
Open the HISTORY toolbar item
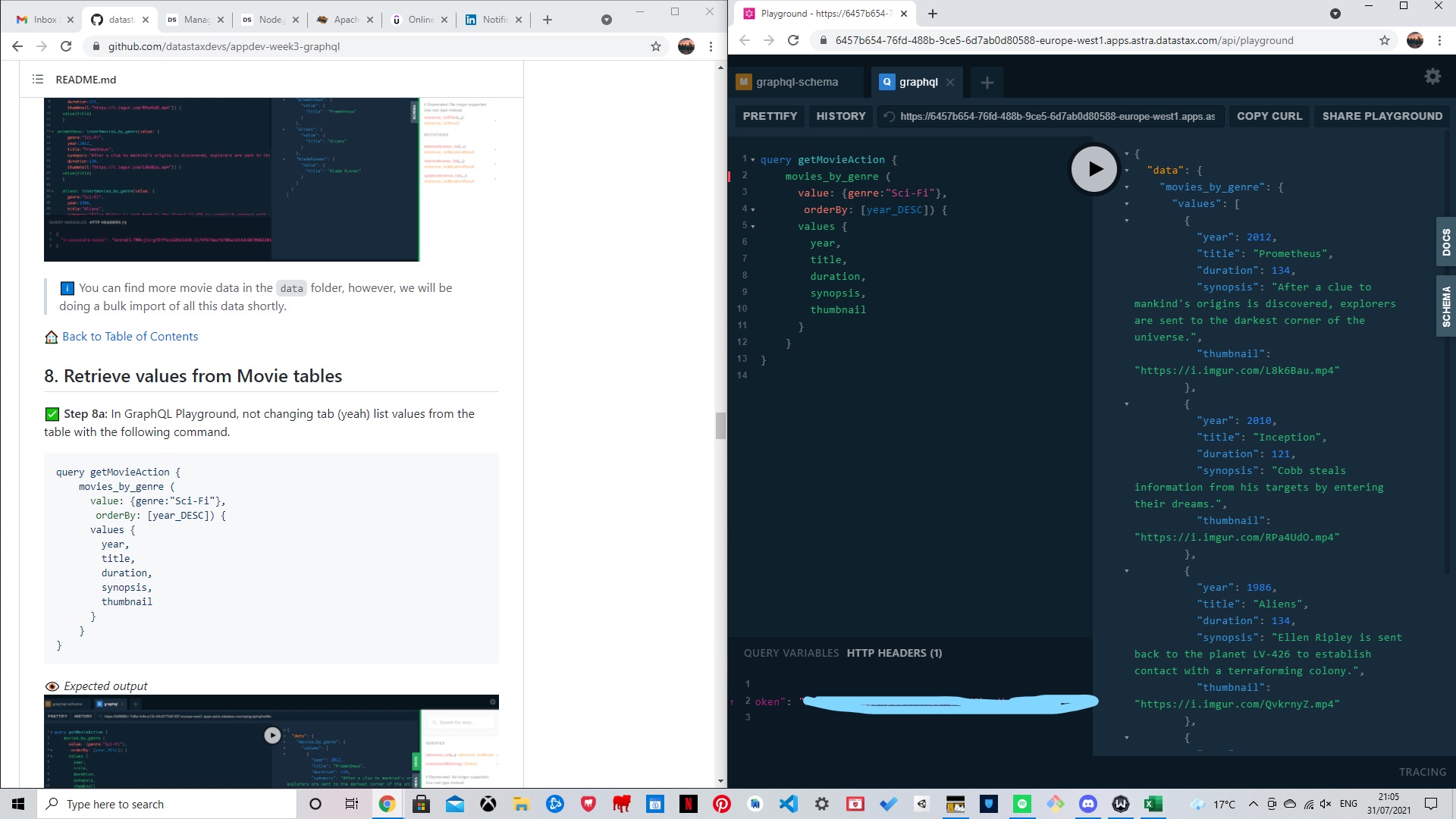tap(840, 116)
